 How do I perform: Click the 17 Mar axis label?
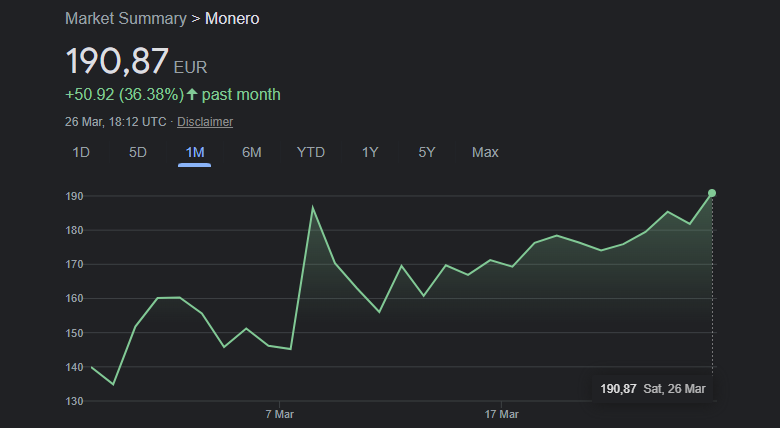(x=501, y=414)
